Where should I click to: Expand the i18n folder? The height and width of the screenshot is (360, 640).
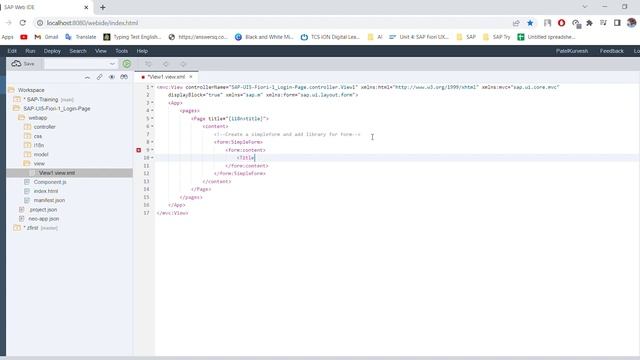pyautogui.click(x=27, y=145)
